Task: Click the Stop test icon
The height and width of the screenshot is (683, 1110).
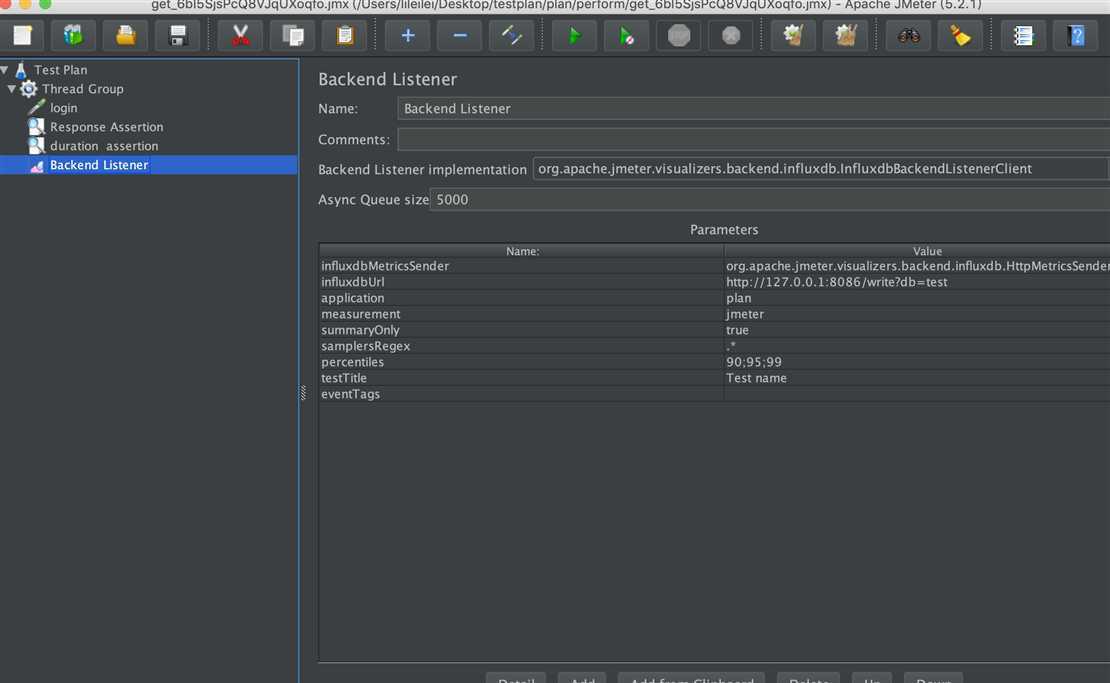Action: tap(679, 36)
